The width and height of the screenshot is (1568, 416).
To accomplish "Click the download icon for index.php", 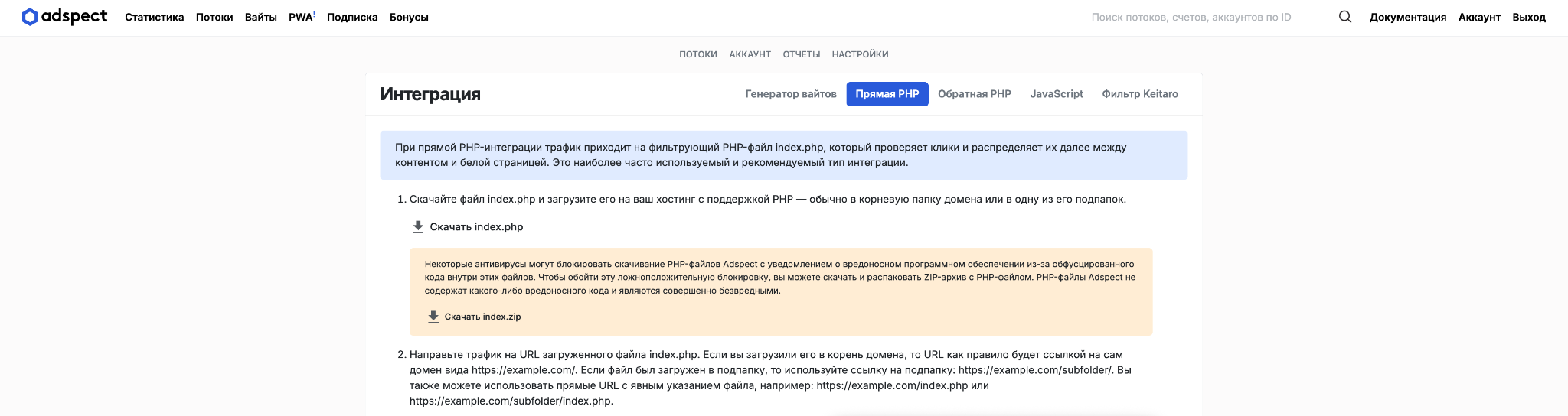I will [x=418, y=227].
